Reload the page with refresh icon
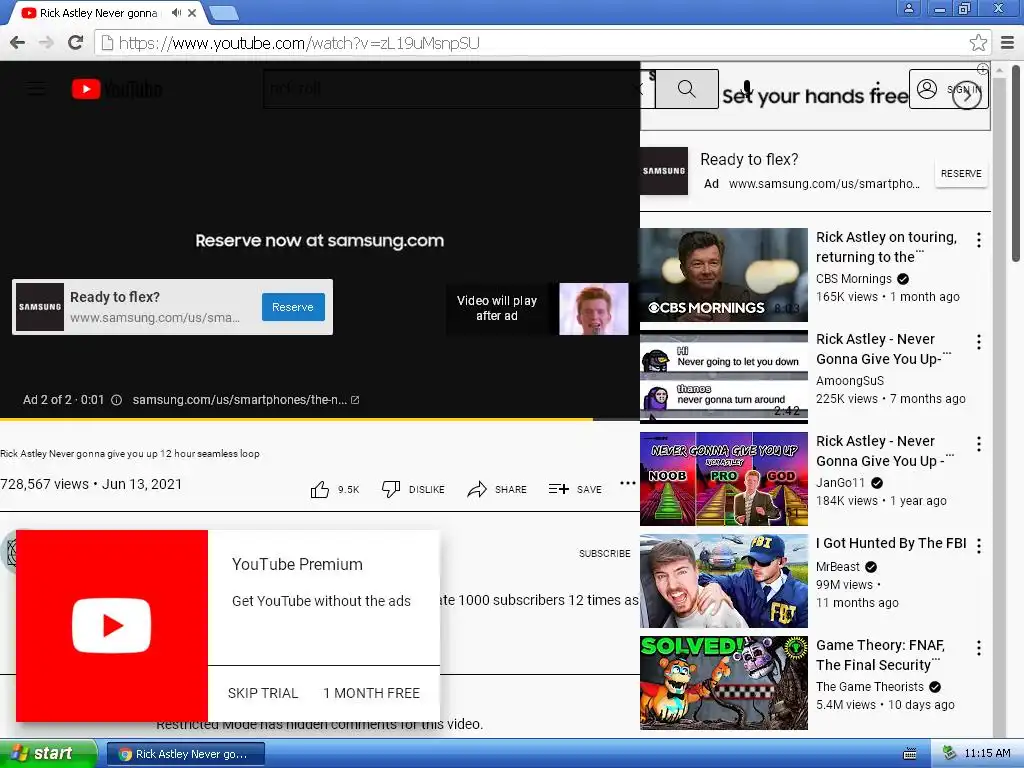This screenshot has height=768, width=1024. [x=76, y=42]
